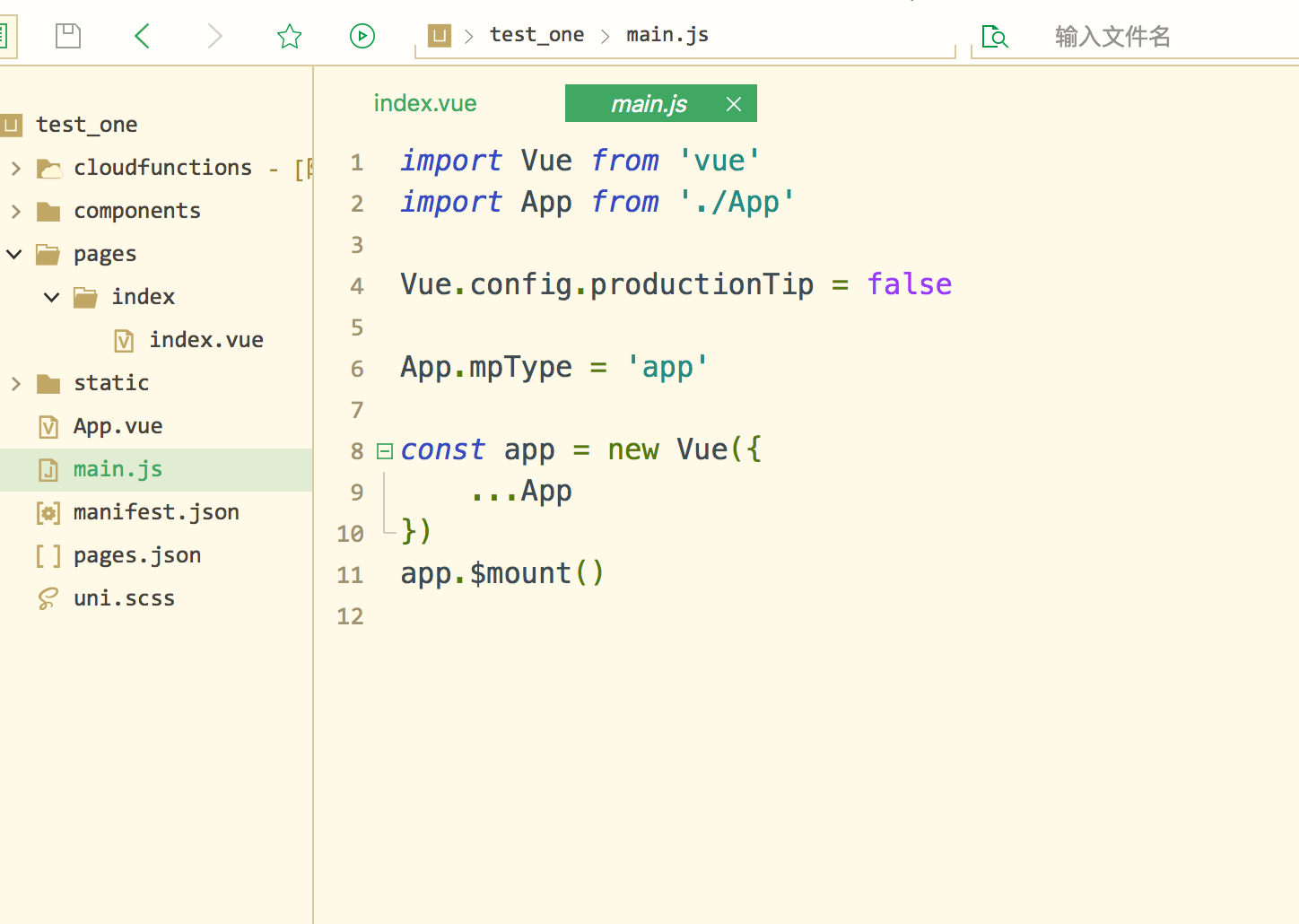
Task: Click 'mpType' on line 6
Action: click(x=520, y=367)
